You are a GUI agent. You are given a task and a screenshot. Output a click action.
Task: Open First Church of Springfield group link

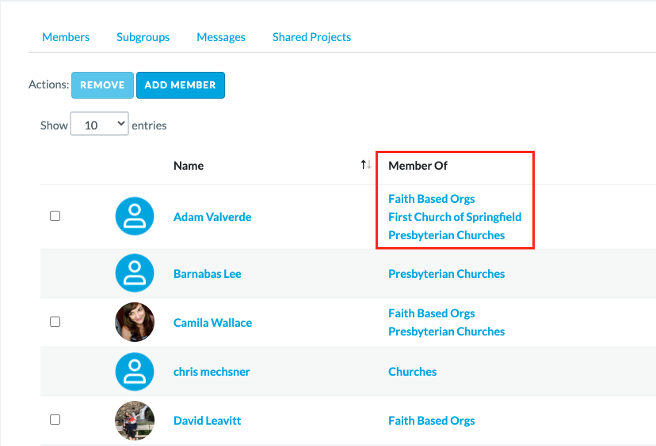click(x=455, y=217)
